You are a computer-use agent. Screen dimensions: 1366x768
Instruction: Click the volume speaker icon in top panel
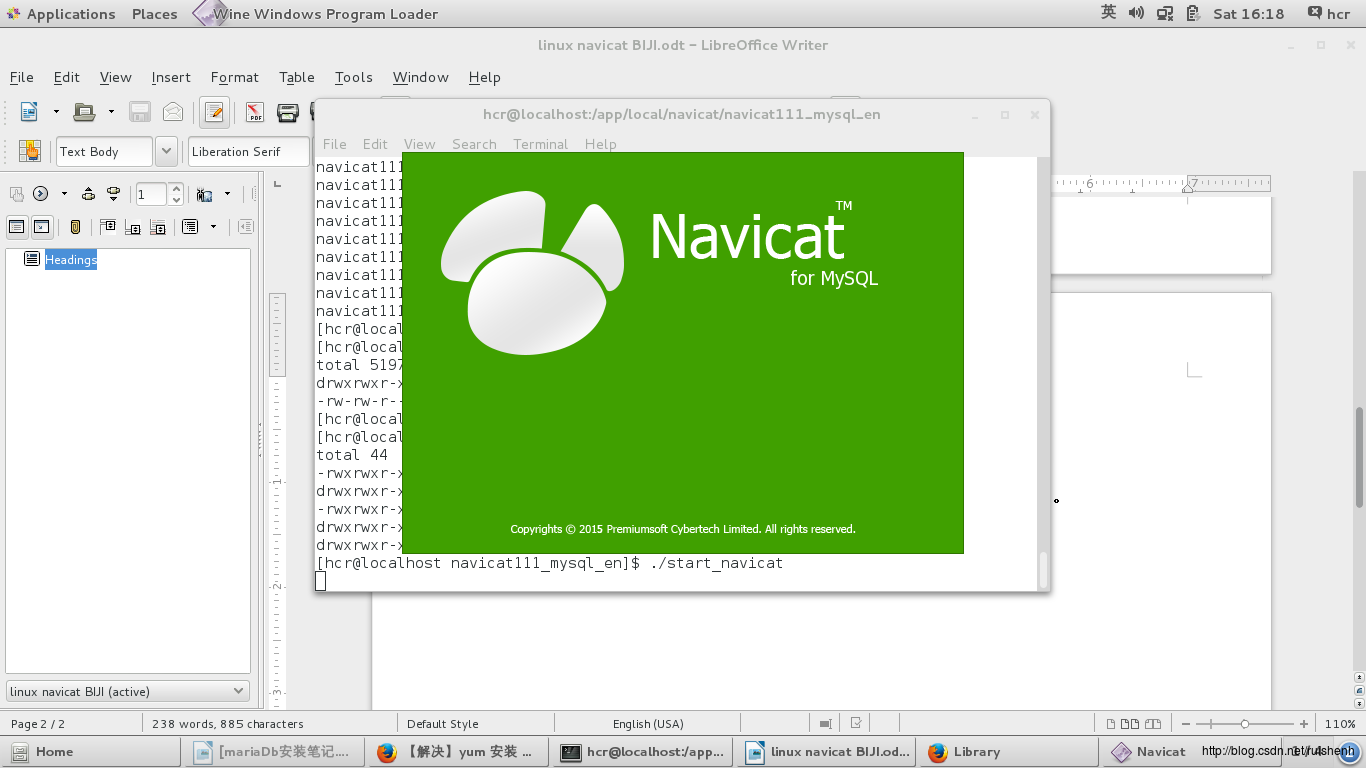point(1137,13)
